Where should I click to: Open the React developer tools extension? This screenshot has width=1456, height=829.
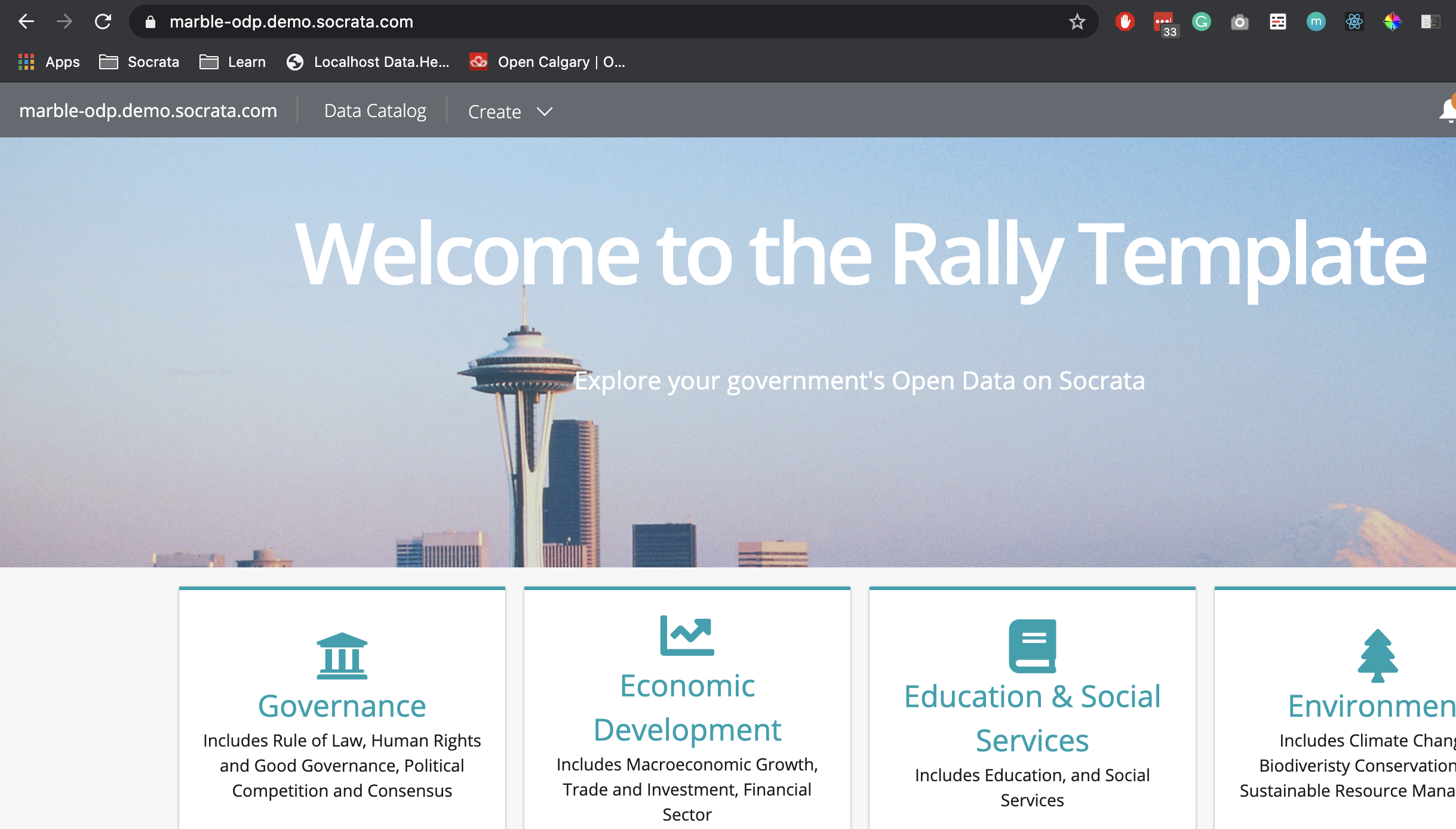click(1354, 22)
